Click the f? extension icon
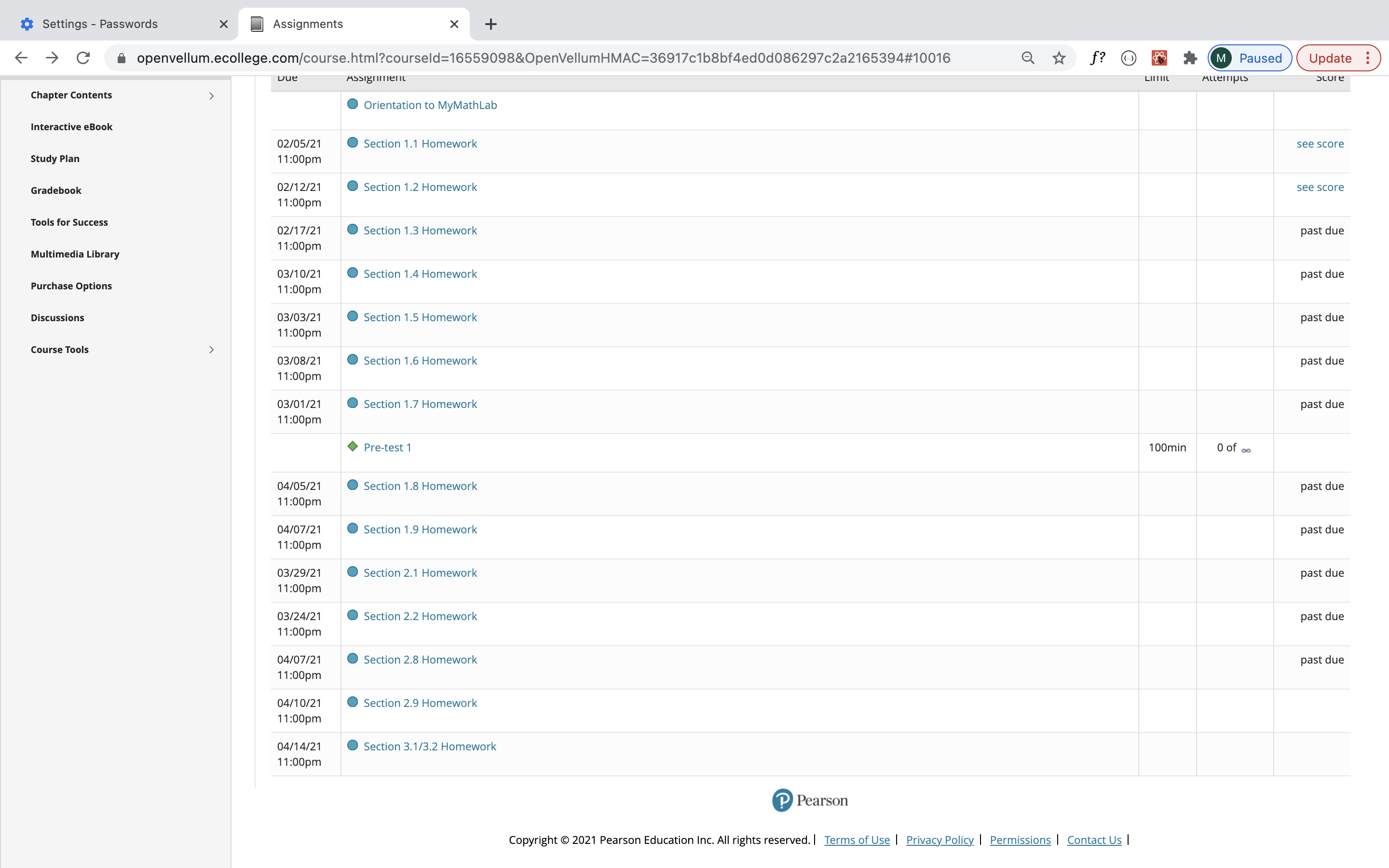 (1097, 58)
